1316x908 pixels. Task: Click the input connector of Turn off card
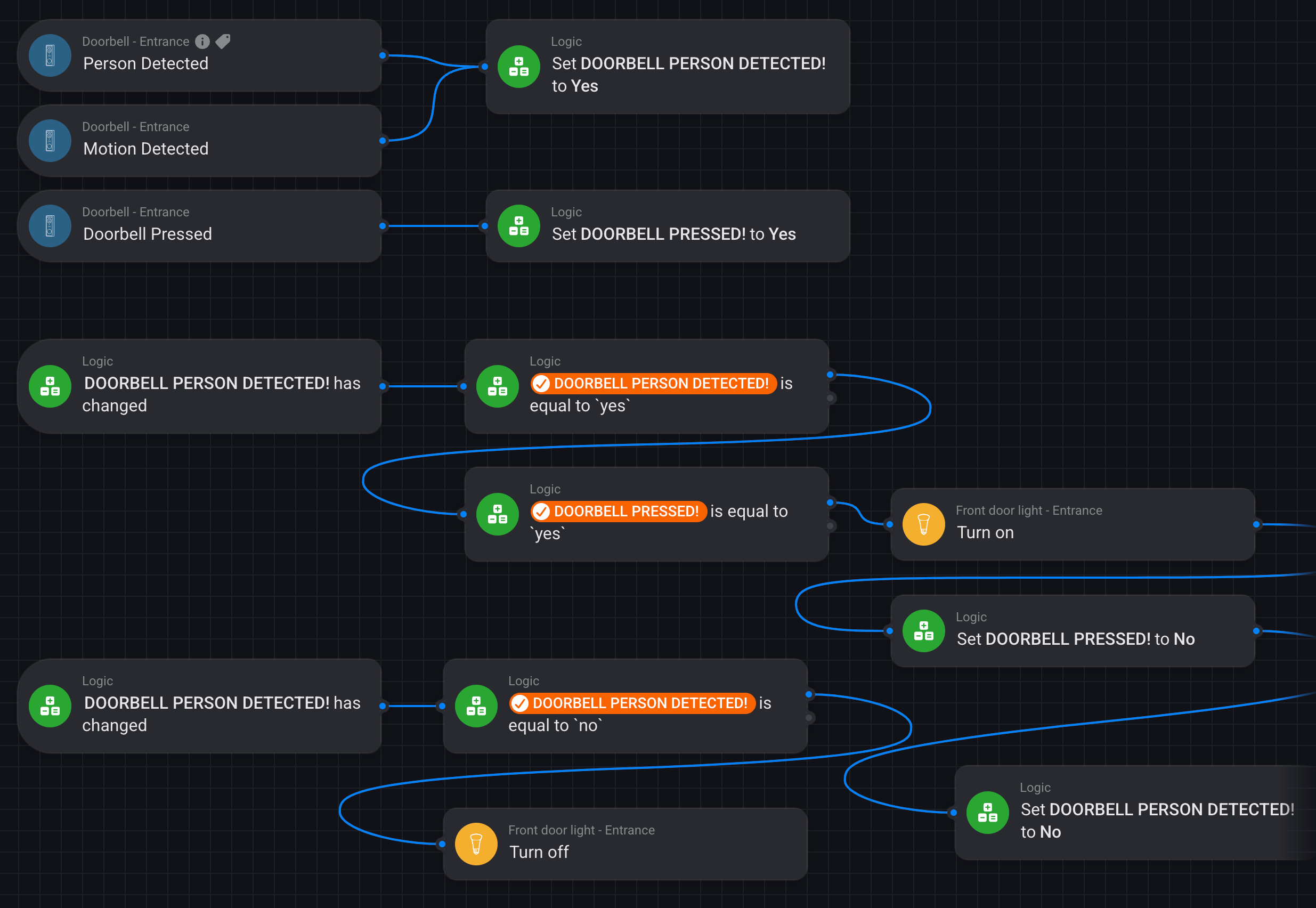442,844
